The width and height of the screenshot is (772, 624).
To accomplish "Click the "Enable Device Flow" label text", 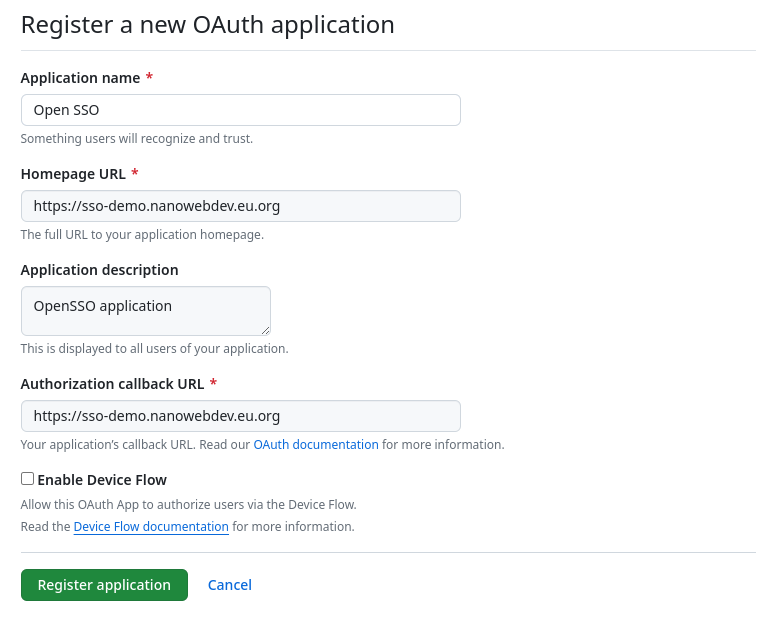I will 102,480.
